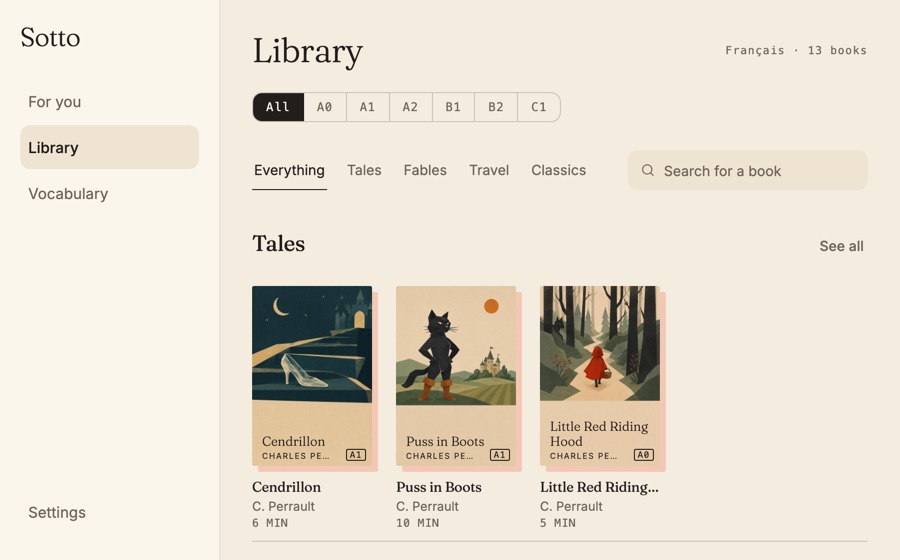The width and height of the screenshot is (900, 560).
Task: Switch to the Fables tab
Action: 425,170
